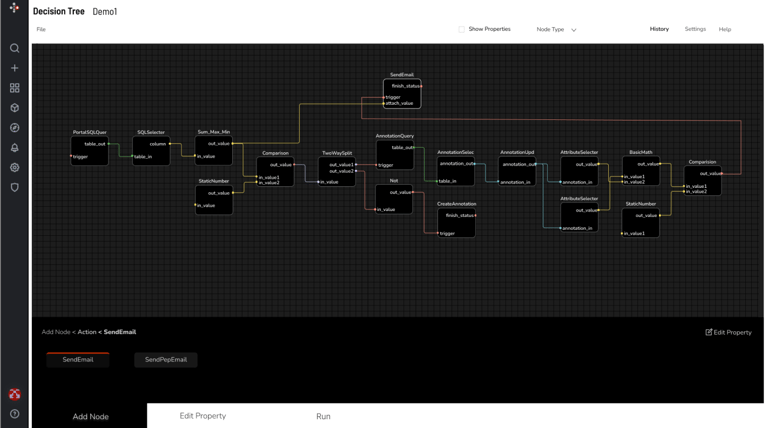This screenshot has width=768, height=428.
Task: Select the Sum_Max_Min node
Action: (x=214, y=150)
